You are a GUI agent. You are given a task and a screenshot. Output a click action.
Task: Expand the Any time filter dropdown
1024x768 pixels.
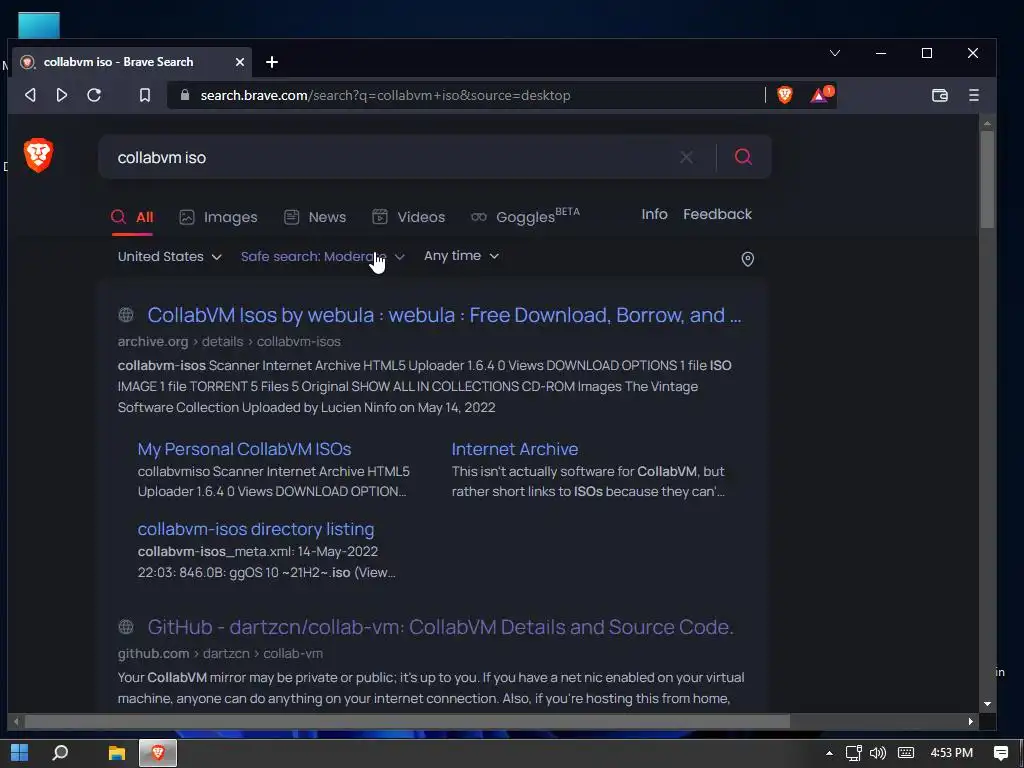click(462, 256)
